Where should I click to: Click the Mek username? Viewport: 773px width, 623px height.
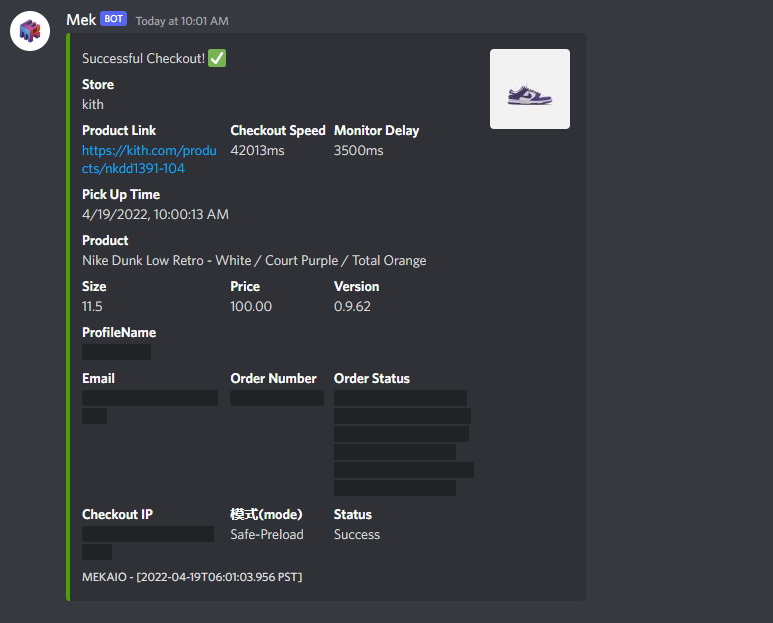[x=81, y=20]
